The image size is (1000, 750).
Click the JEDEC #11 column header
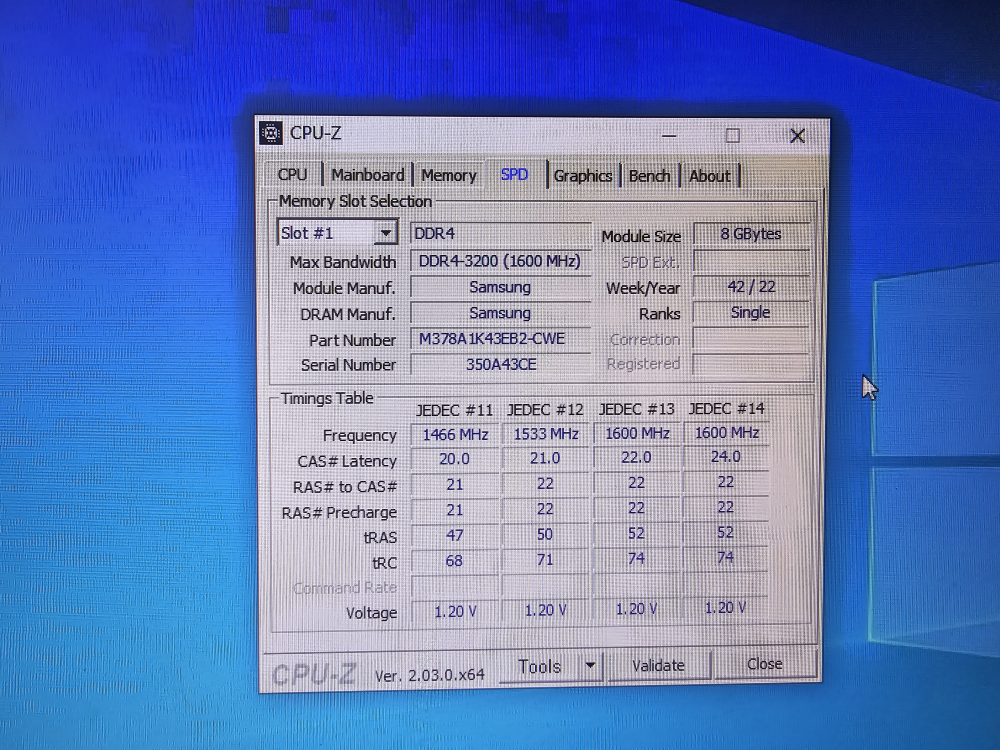tap(455, 410)
